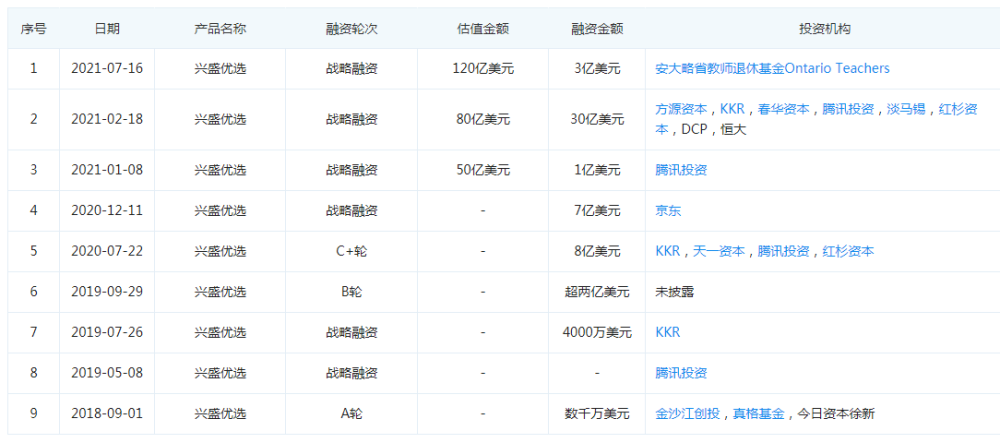Click the 30亿美元 funding amount

click(x=597, y=119)
